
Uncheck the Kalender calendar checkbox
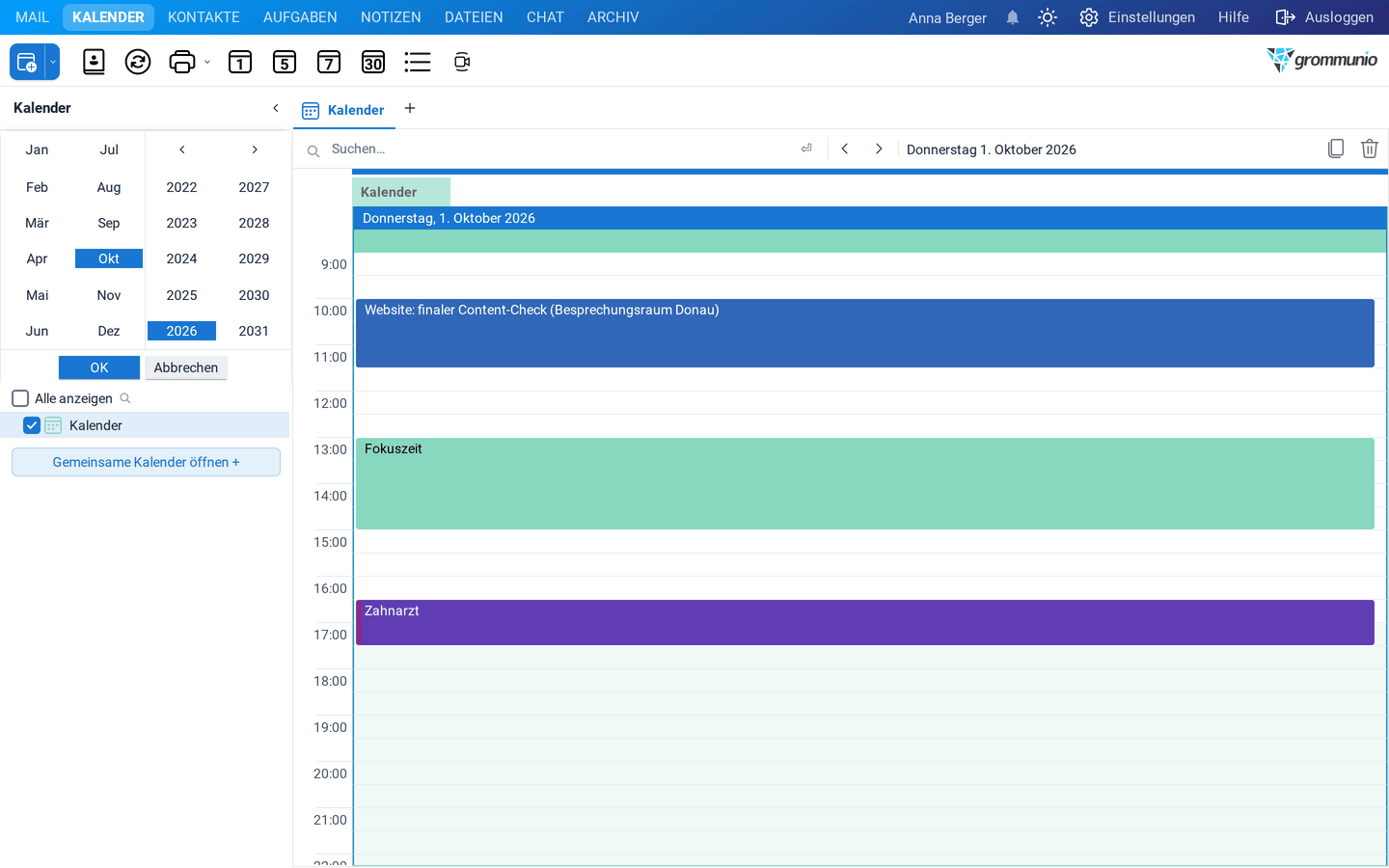pyautogui.click(x=32, y=425)
